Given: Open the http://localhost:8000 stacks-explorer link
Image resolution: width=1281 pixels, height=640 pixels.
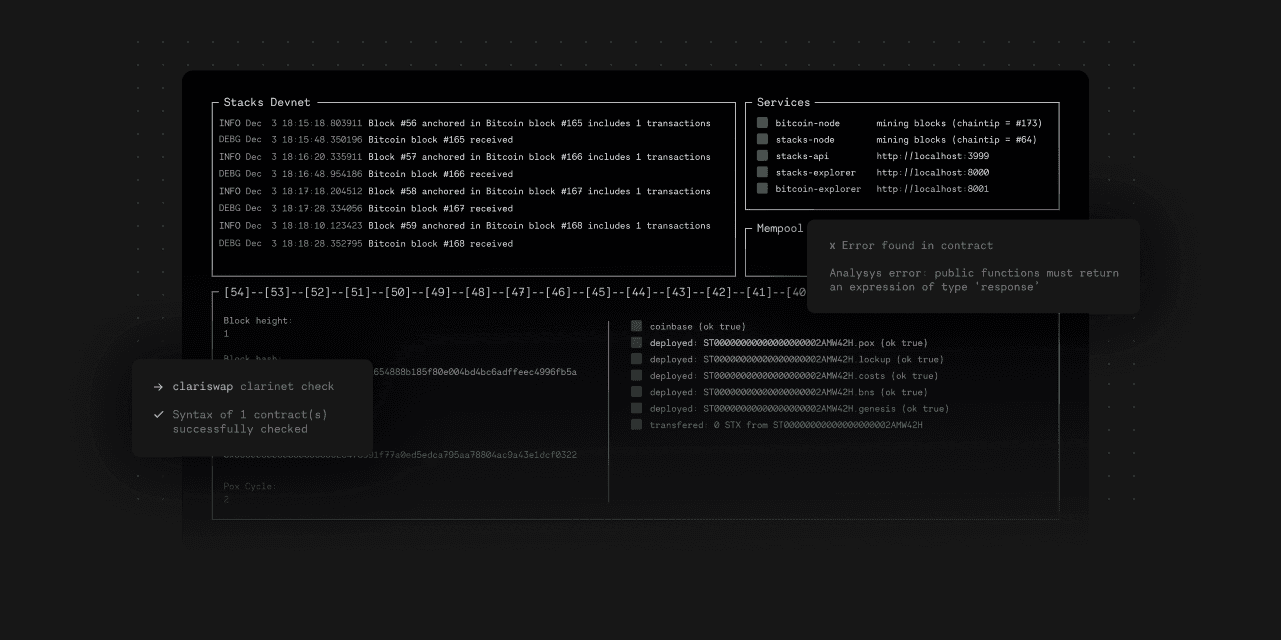Looking at the screenshot, I should (933, 173).
